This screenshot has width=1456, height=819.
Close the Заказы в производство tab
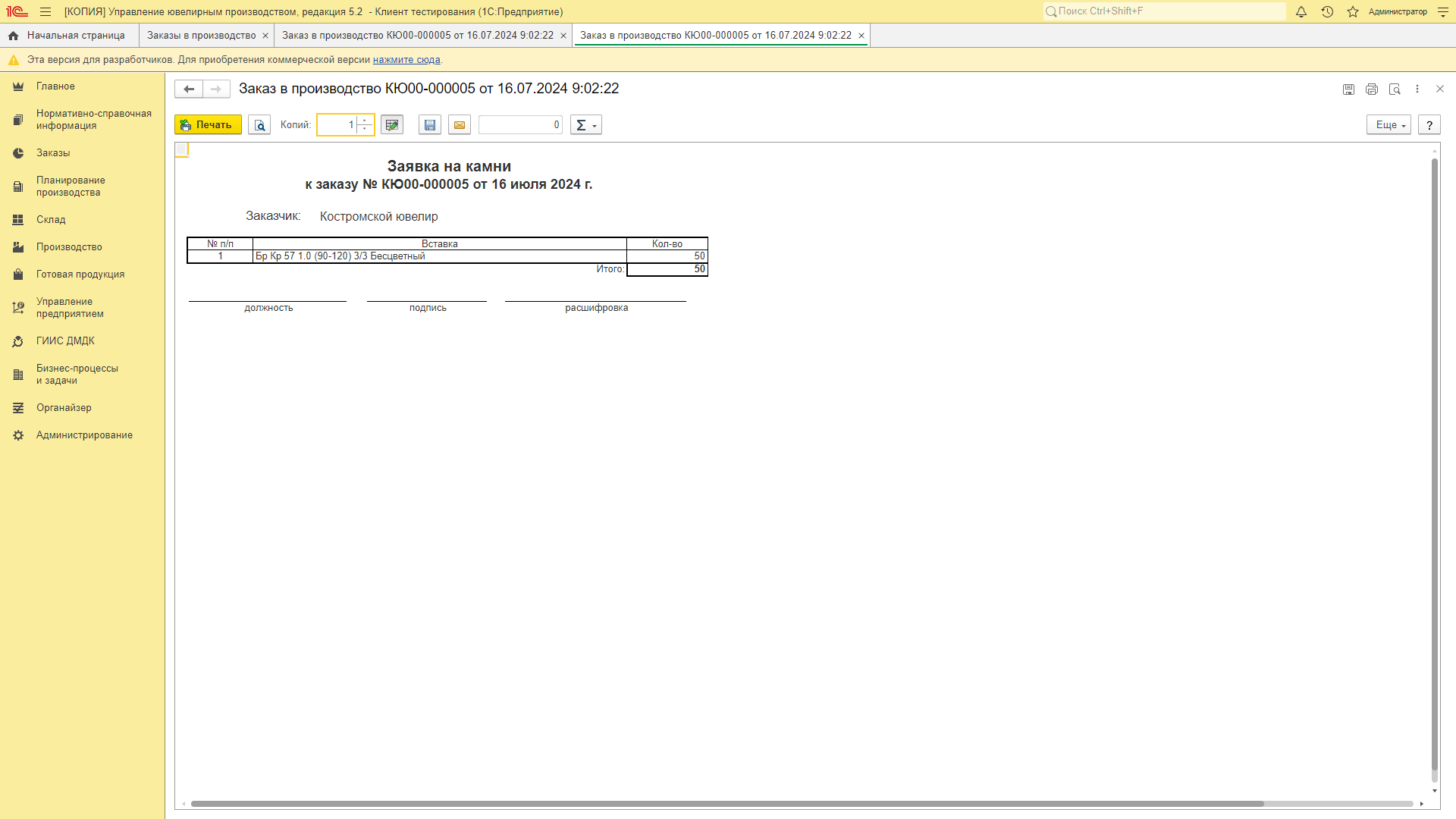tap(265, 36)
